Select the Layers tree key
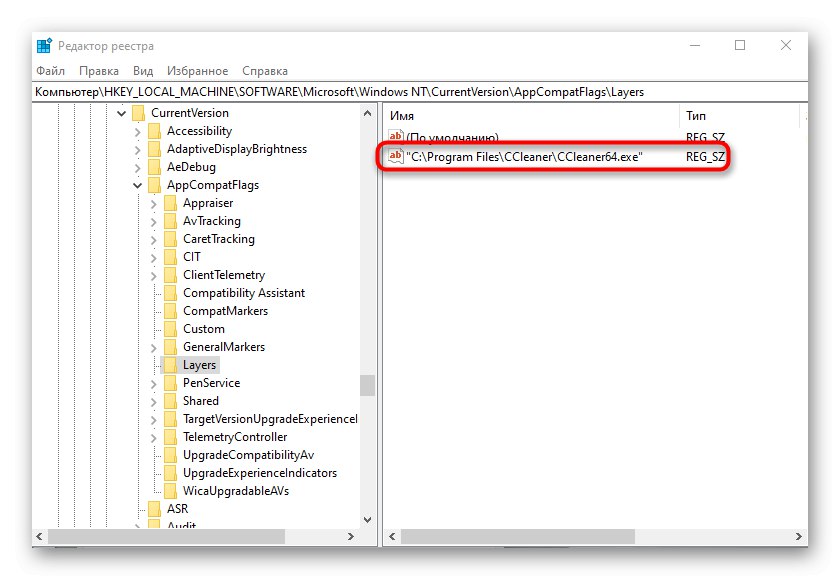 (199, 365)
